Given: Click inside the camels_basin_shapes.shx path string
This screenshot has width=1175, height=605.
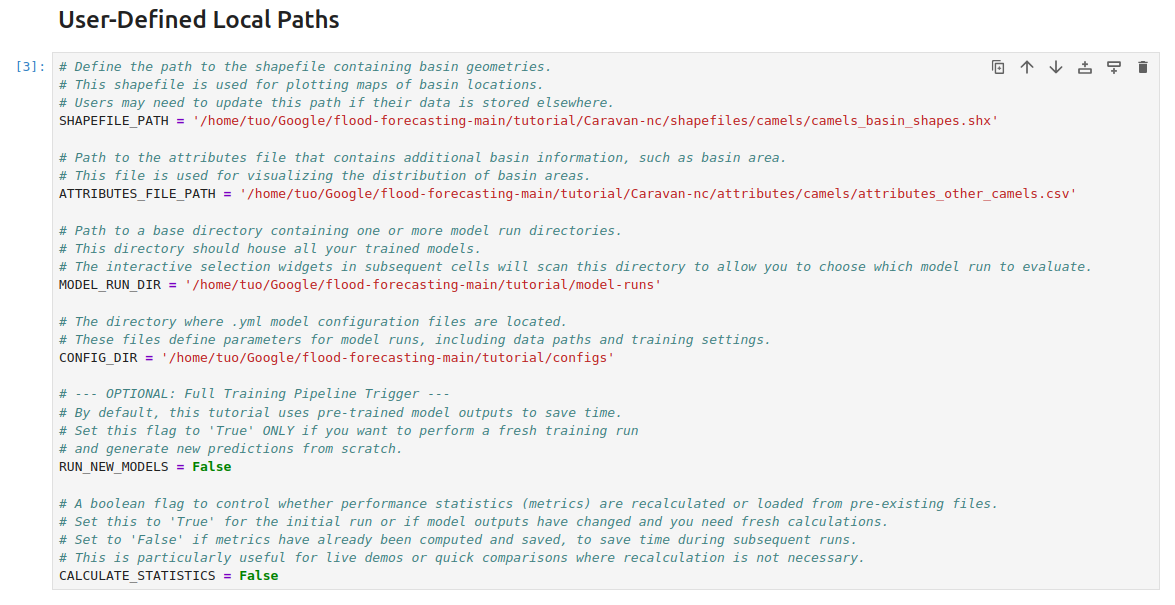Looking at the screenshot, I should [x=596, y=121].
